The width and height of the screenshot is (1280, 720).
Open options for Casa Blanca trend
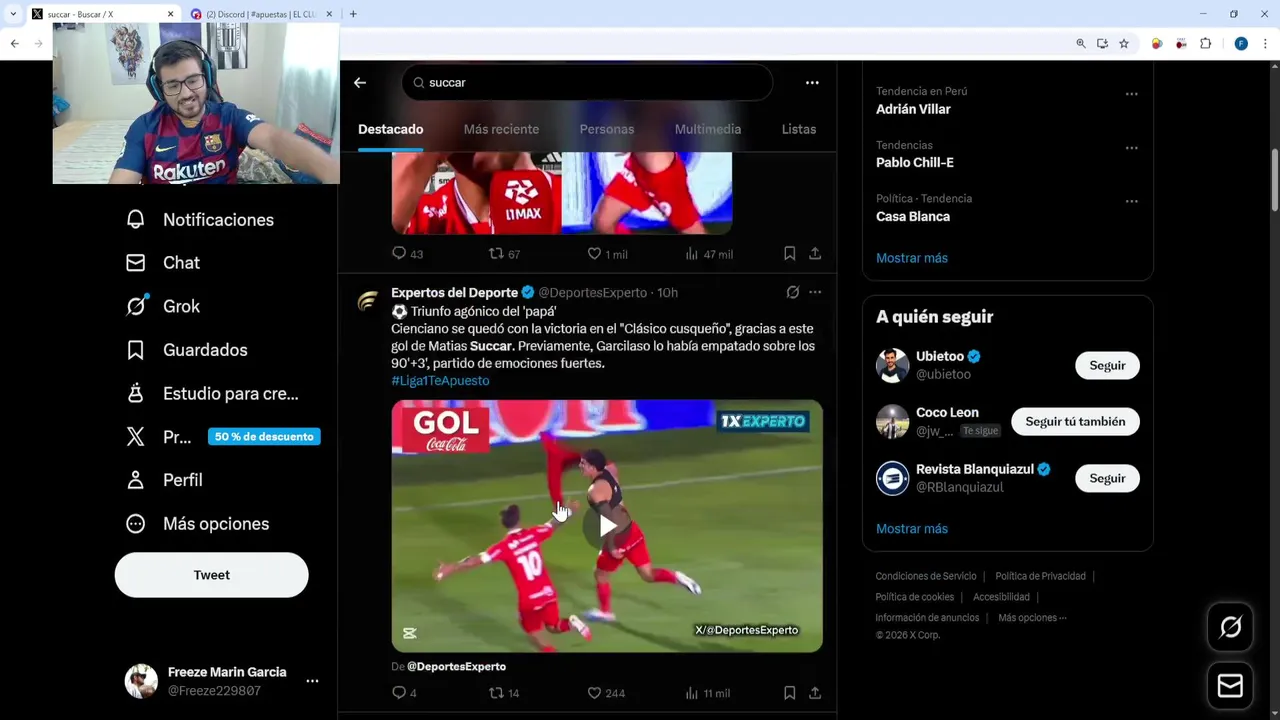tap(1131, 201)
